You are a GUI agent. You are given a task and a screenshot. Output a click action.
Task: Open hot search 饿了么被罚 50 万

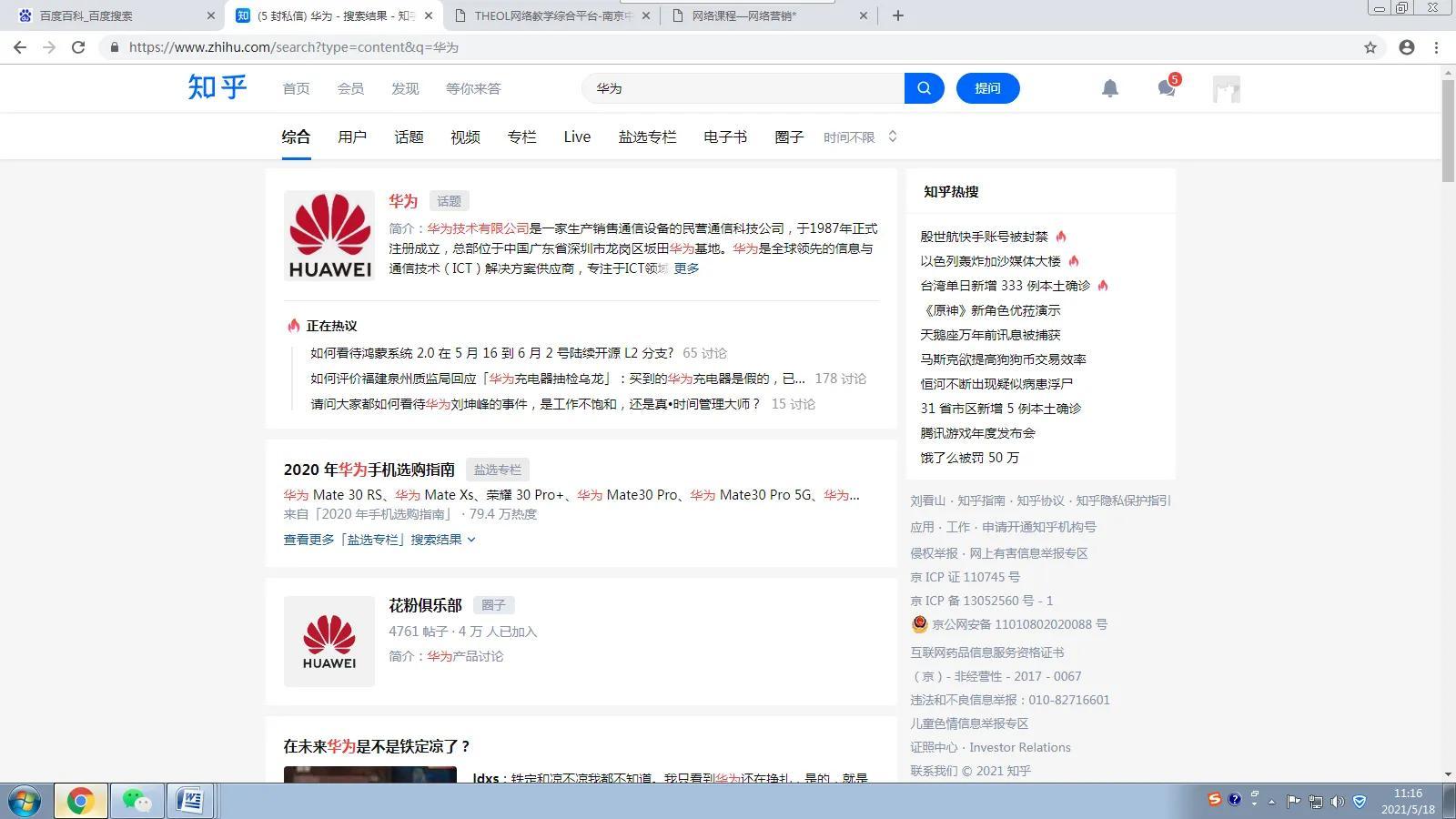969,458
